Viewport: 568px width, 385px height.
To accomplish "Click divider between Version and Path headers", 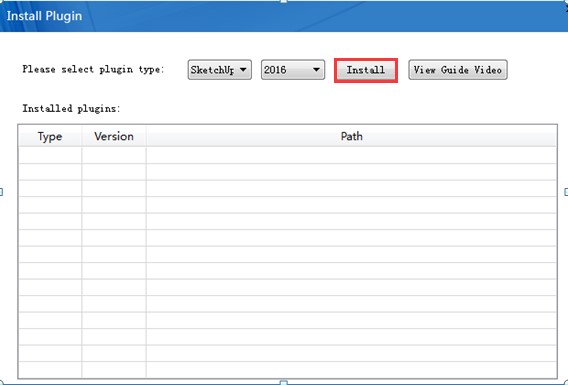I will (146, 137).
